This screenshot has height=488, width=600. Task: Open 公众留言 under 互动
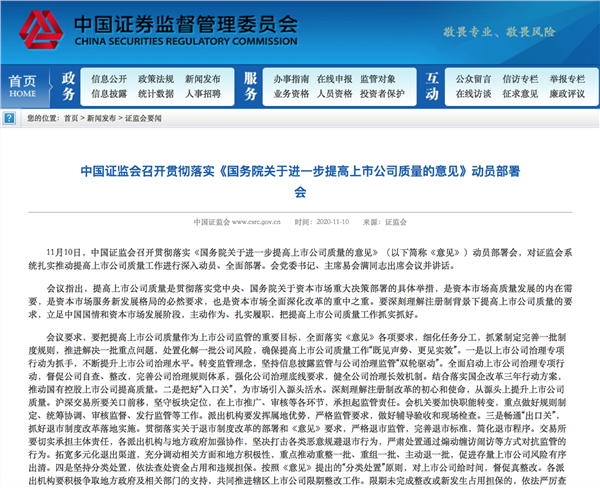pos(473,79)
